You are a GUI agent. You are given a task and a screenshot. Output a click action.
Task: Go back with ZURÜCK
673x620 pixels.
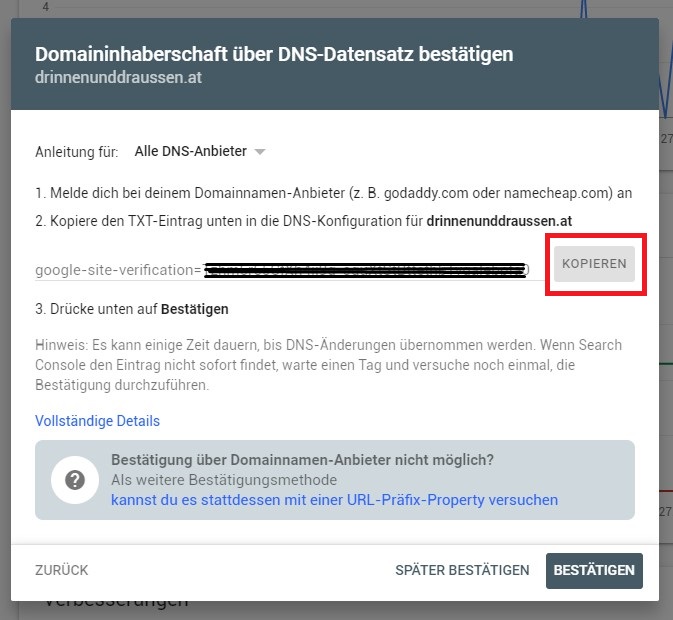click(61, 570)
